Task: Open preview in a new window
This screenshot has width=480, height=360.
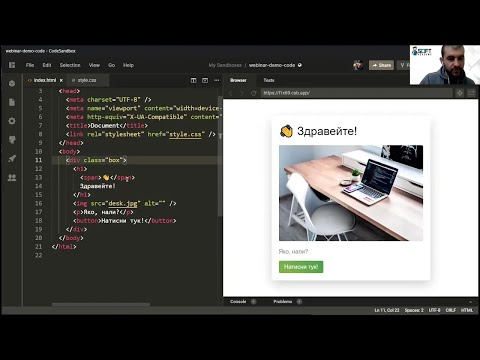Action: [x=471, y=93]
